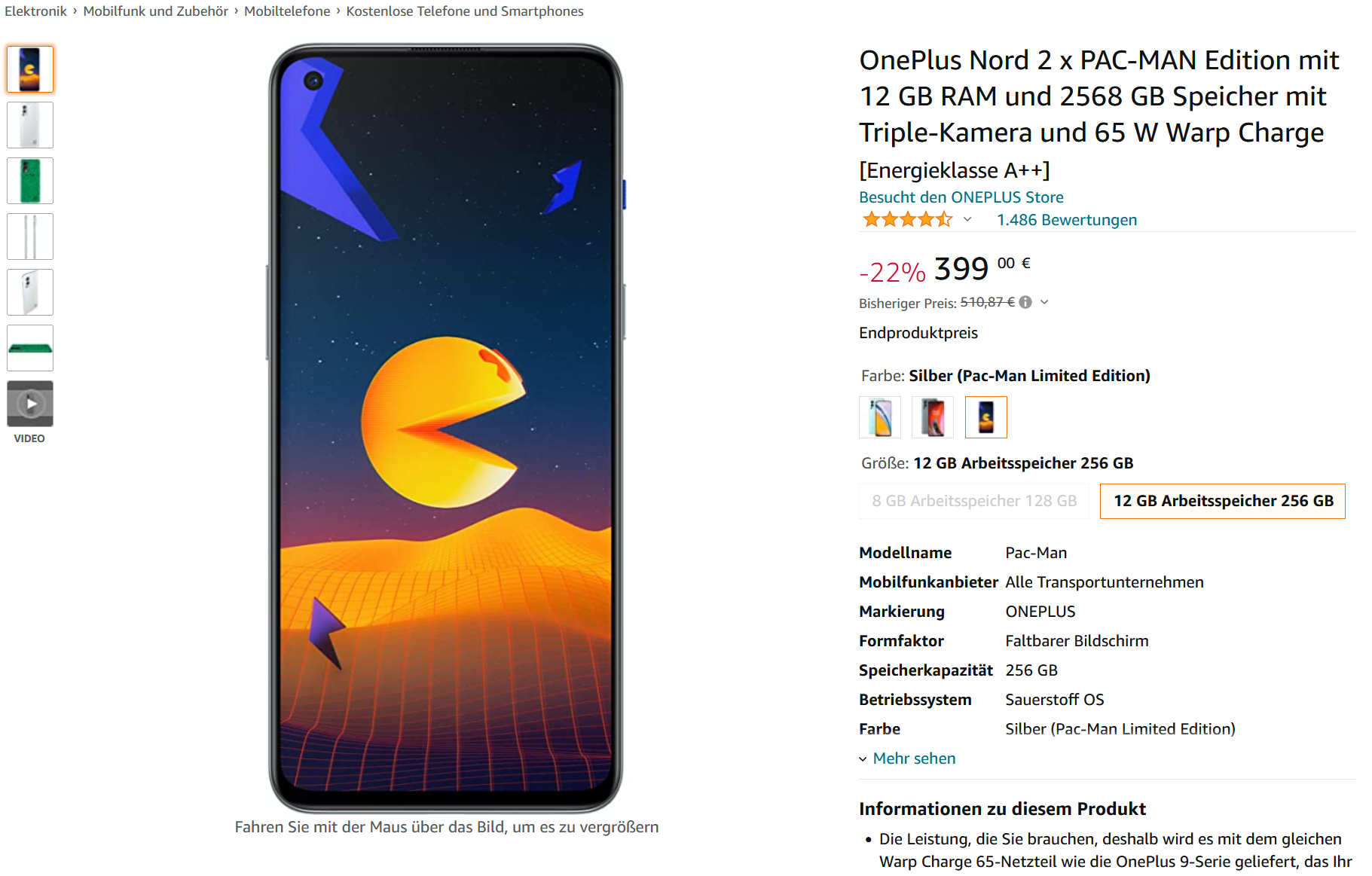Expand the previous price details chevron

tap(1044, 302)
